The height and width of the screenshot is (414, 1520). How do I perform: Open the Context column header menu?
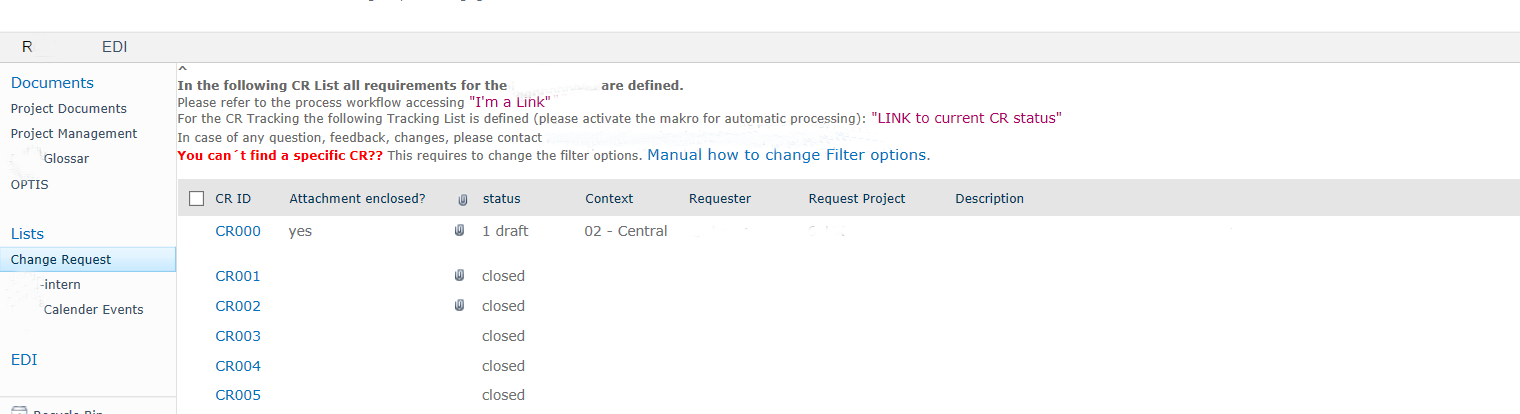(x=609, y=199)
